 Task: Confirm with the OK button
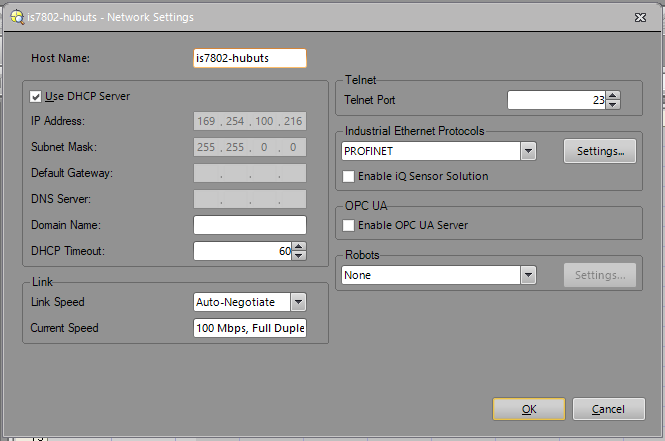click(529, 409)
